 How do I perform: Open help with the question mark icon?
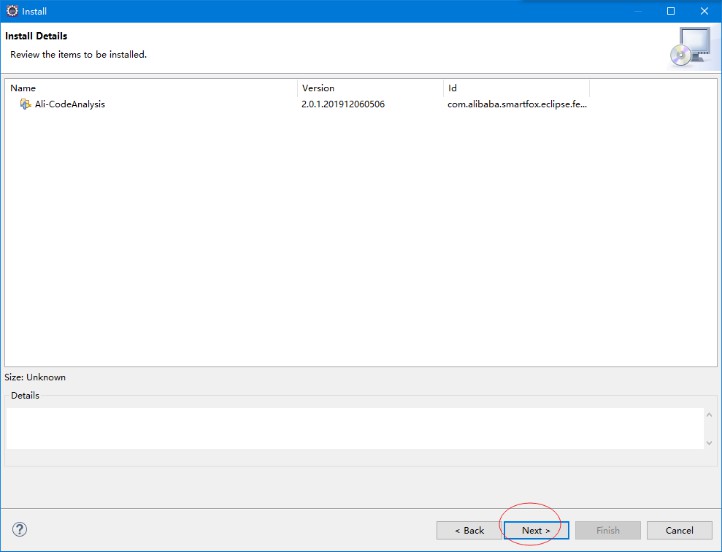[19, 529]
